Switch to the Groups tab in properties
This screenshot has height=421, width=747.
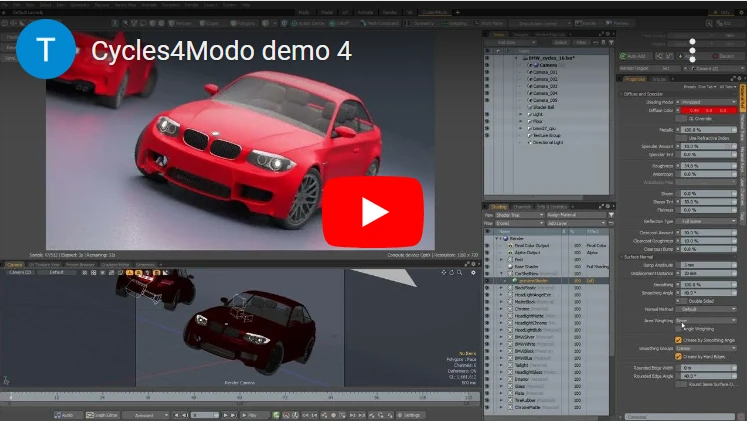click(x=659, y=79)
